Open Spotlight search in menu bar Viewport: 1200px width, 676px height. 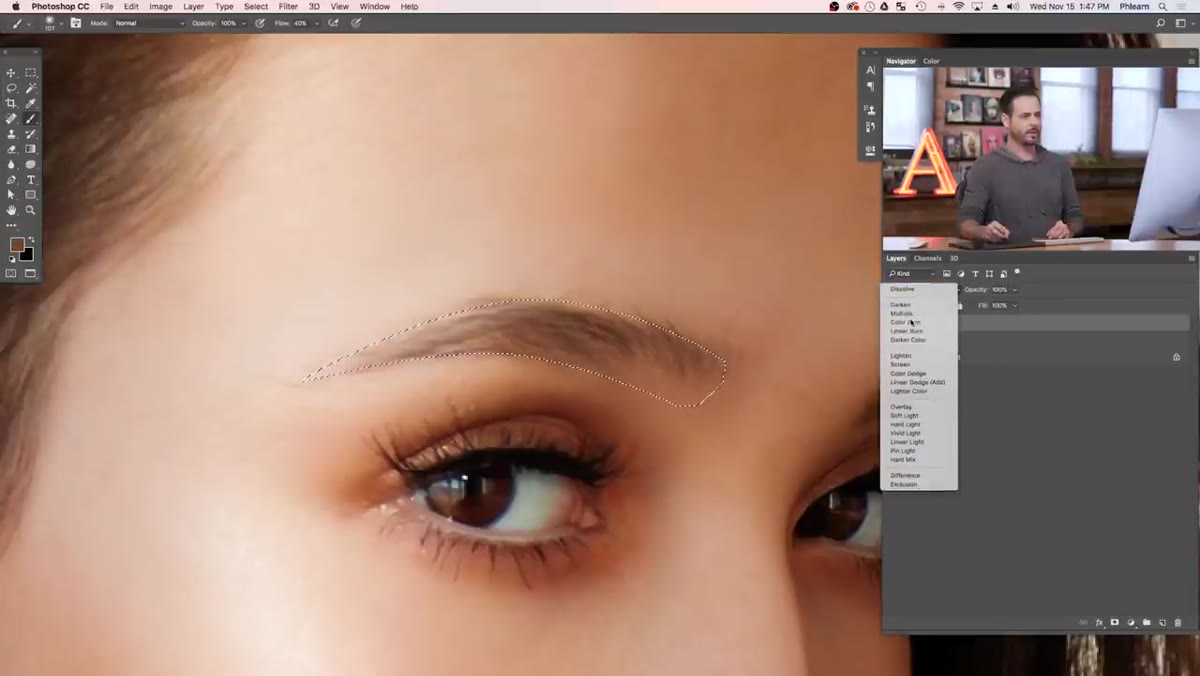1161,7
